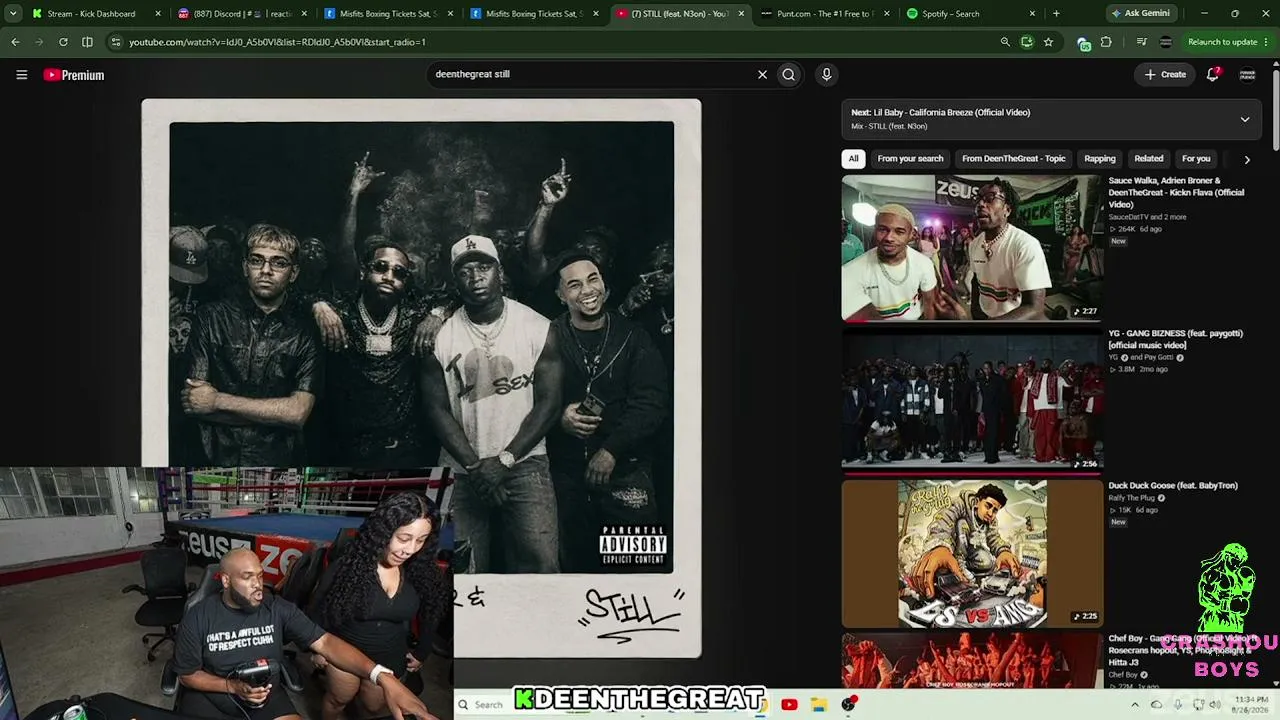Select the Rapping filter chip

pyautogui.click(x=1100, y=158)
